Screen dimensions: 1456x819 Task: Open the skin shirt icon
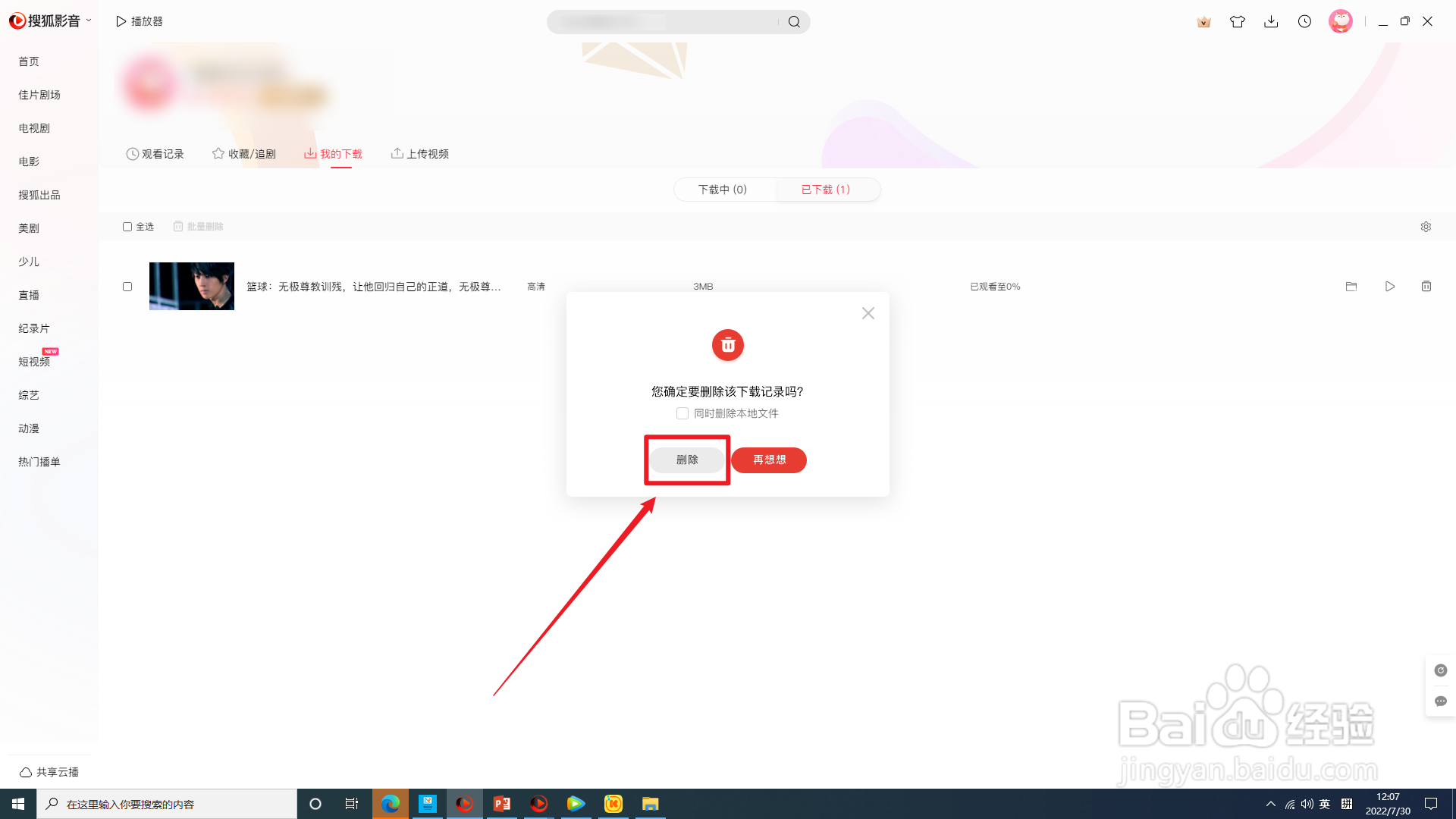pos(1238,22)
